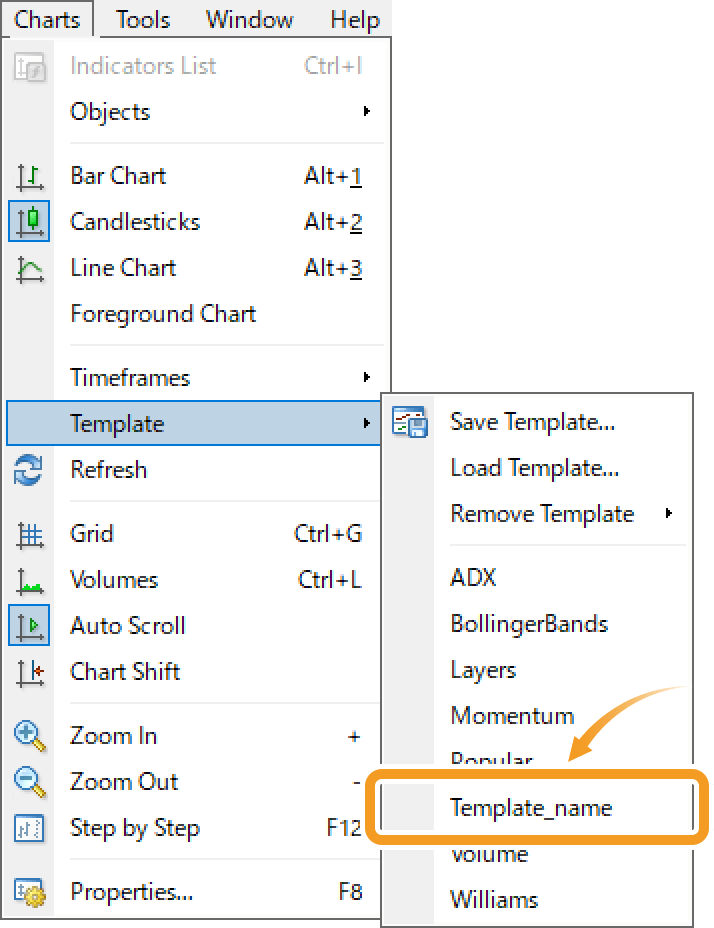Click the Zoom In label
The width and height of the screenshot is (714, 928).
pyautogui.click(x=113, y=736)
